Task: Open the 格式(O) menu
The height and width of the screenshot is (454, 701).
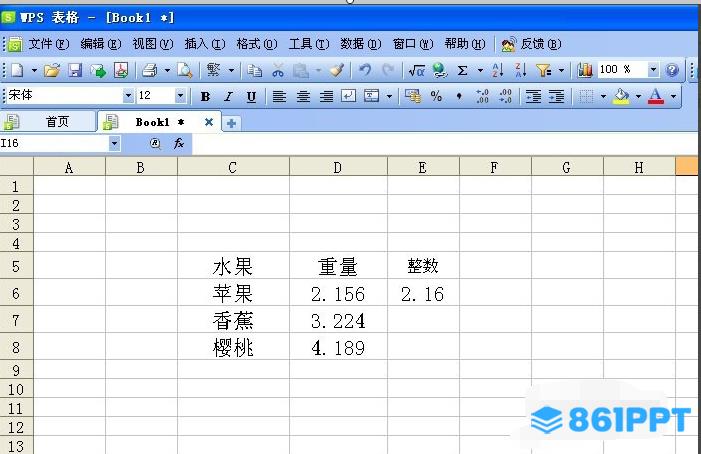Action: pos(257,44)
